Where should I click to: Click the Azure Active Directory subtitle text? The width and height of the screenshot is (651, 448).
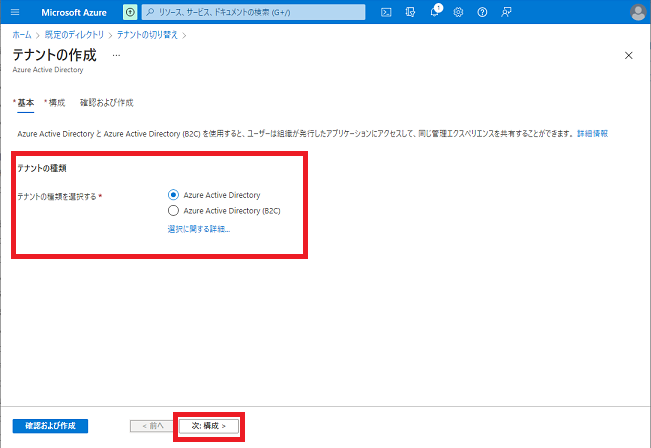coord(48,70)
